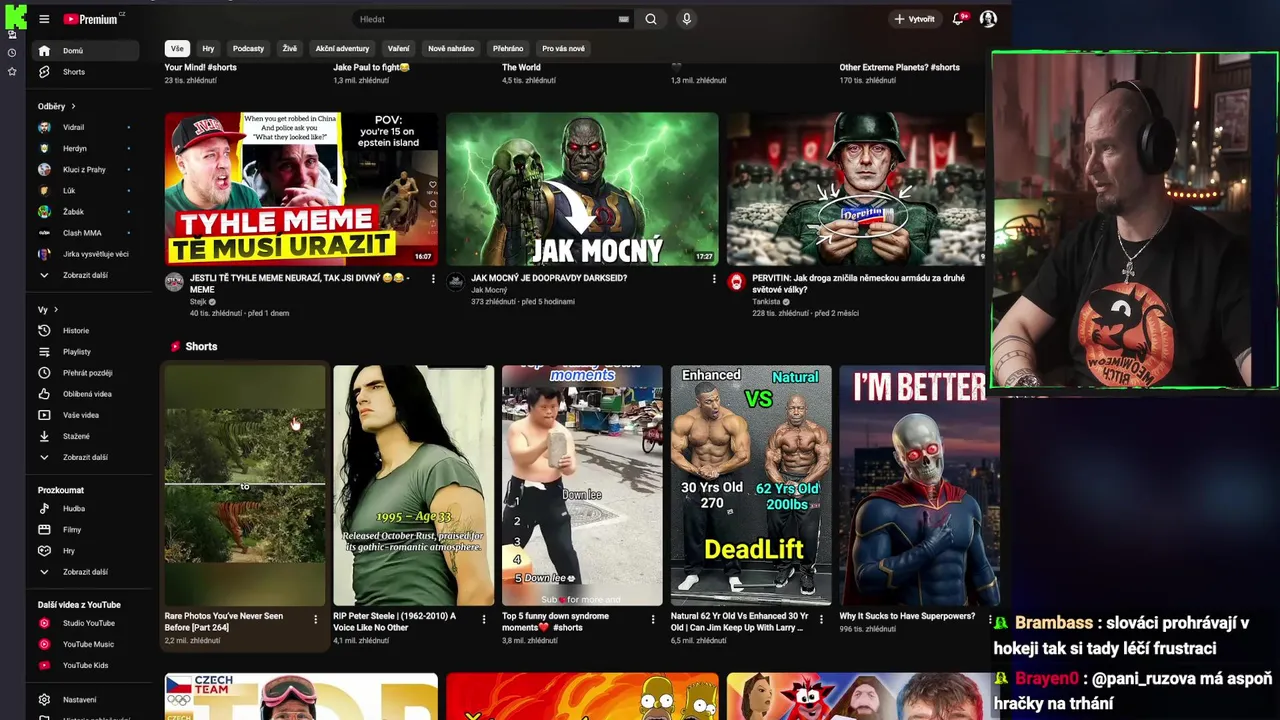The image size is (1280, 720).
Task: Open options for Natural 62 Yr Old short
Action: point(821,619)
